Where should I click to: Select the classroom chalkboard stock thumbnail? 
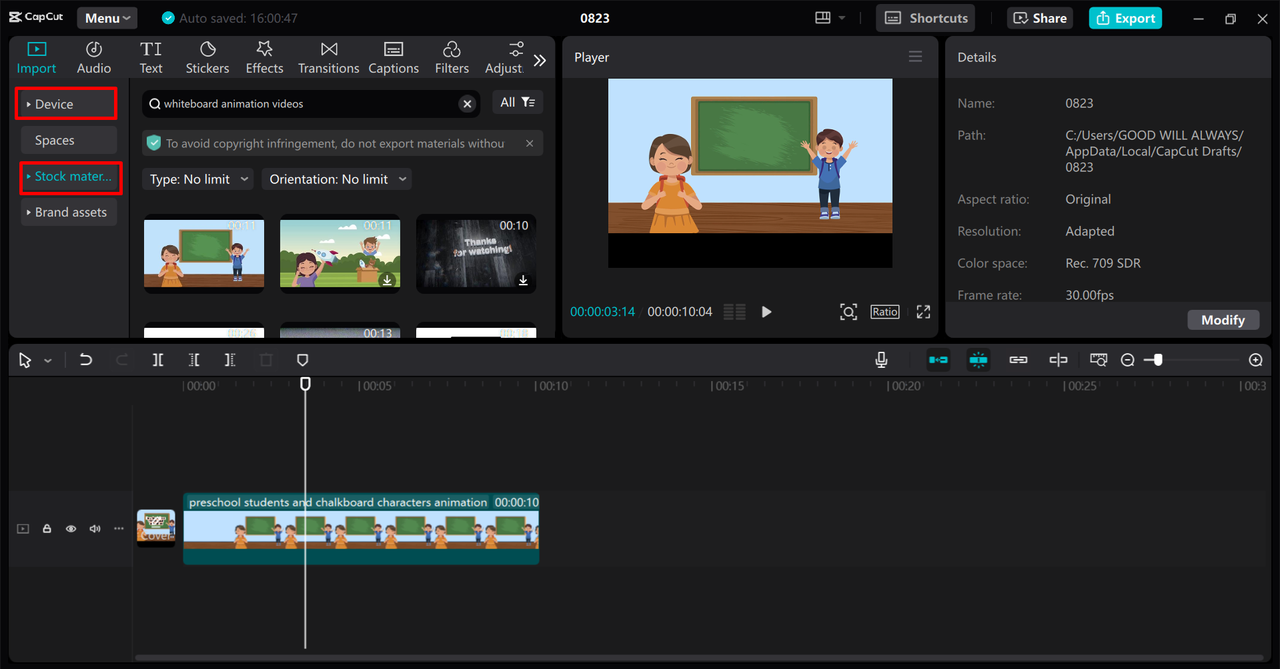point(204,252)
